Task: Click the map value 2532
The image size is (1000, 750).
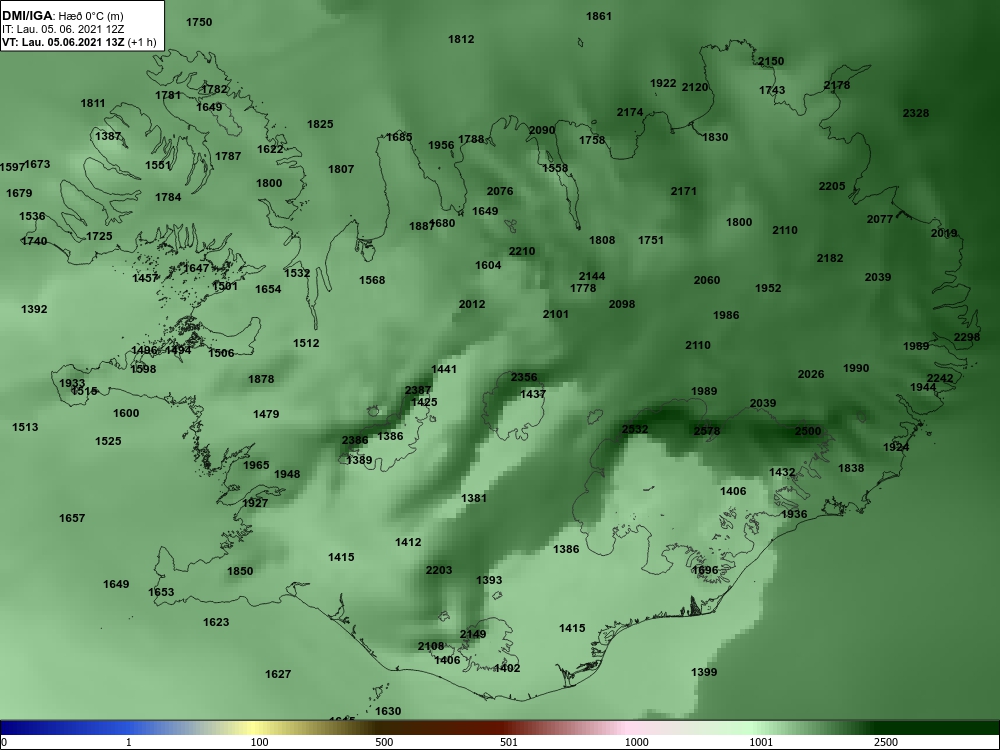Action: [x=635, y=429]
